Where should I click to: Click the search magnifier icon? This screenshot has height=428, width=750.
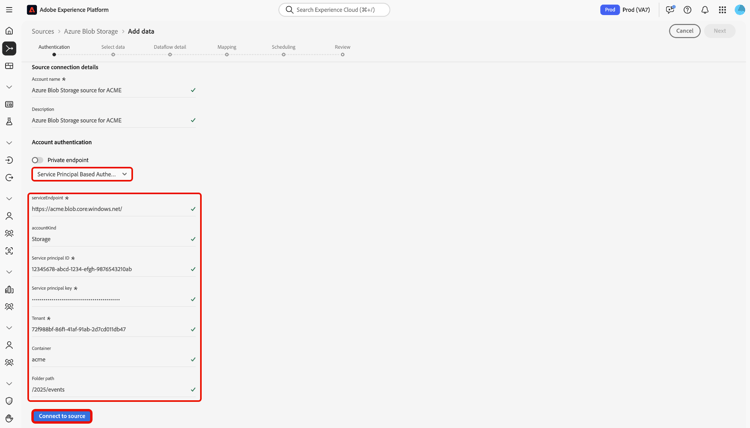click(x=289, y=10)
